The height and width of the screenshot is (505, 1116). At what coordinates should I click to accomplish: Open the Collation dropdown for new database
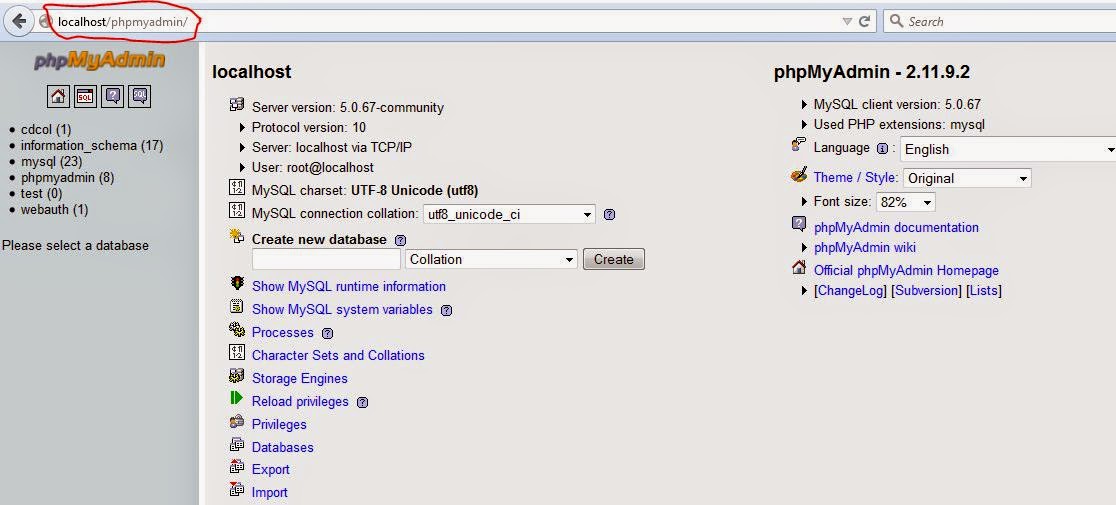[x=491, y=260]
